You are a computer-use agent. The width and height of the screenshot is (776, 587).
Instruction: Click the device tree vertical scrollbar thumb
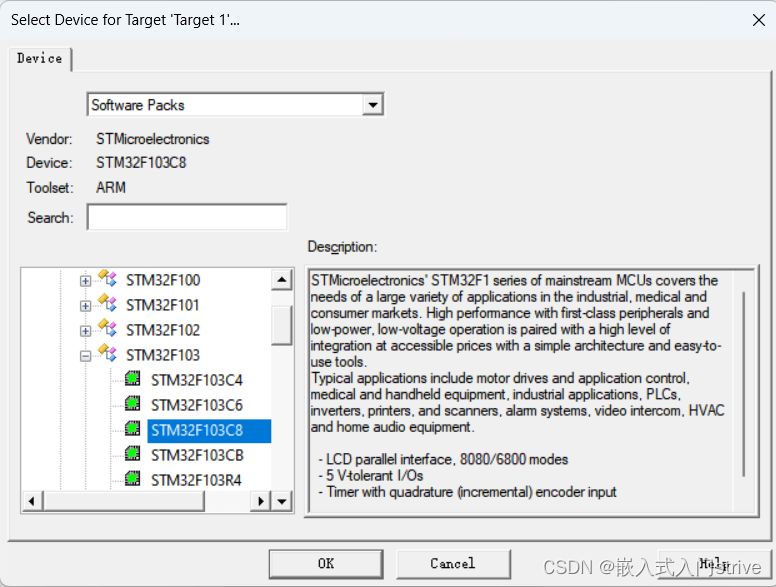click(x=282, y=325)
